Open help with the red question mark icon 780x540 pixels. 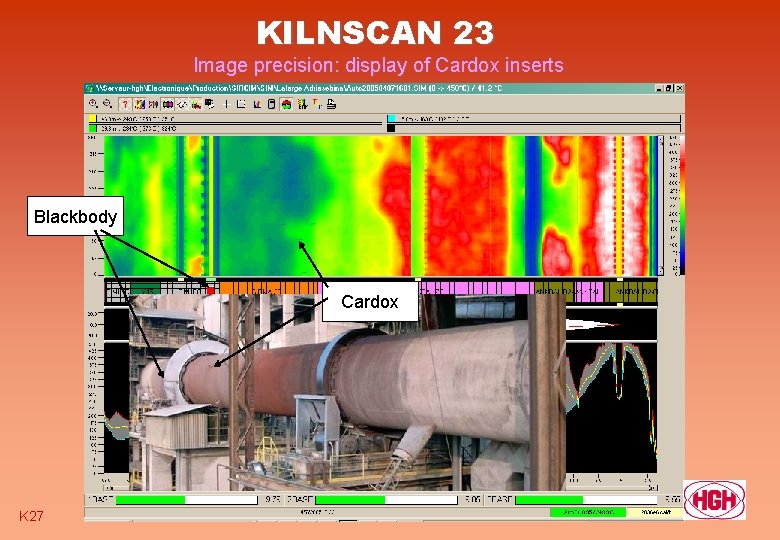125,104
